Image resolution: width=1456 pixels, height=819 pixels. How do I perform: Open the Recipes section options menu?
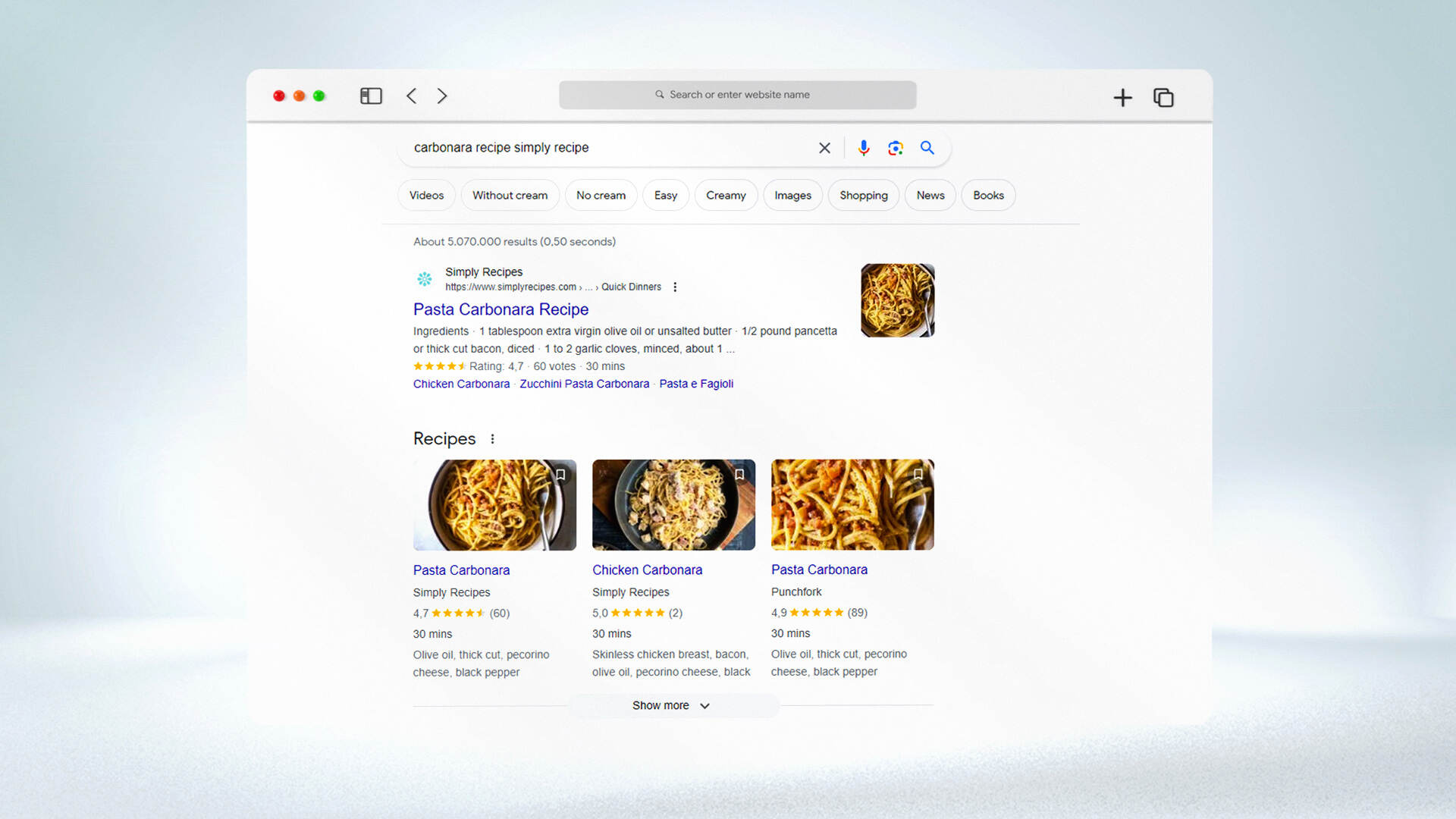[x=492, y=438]
